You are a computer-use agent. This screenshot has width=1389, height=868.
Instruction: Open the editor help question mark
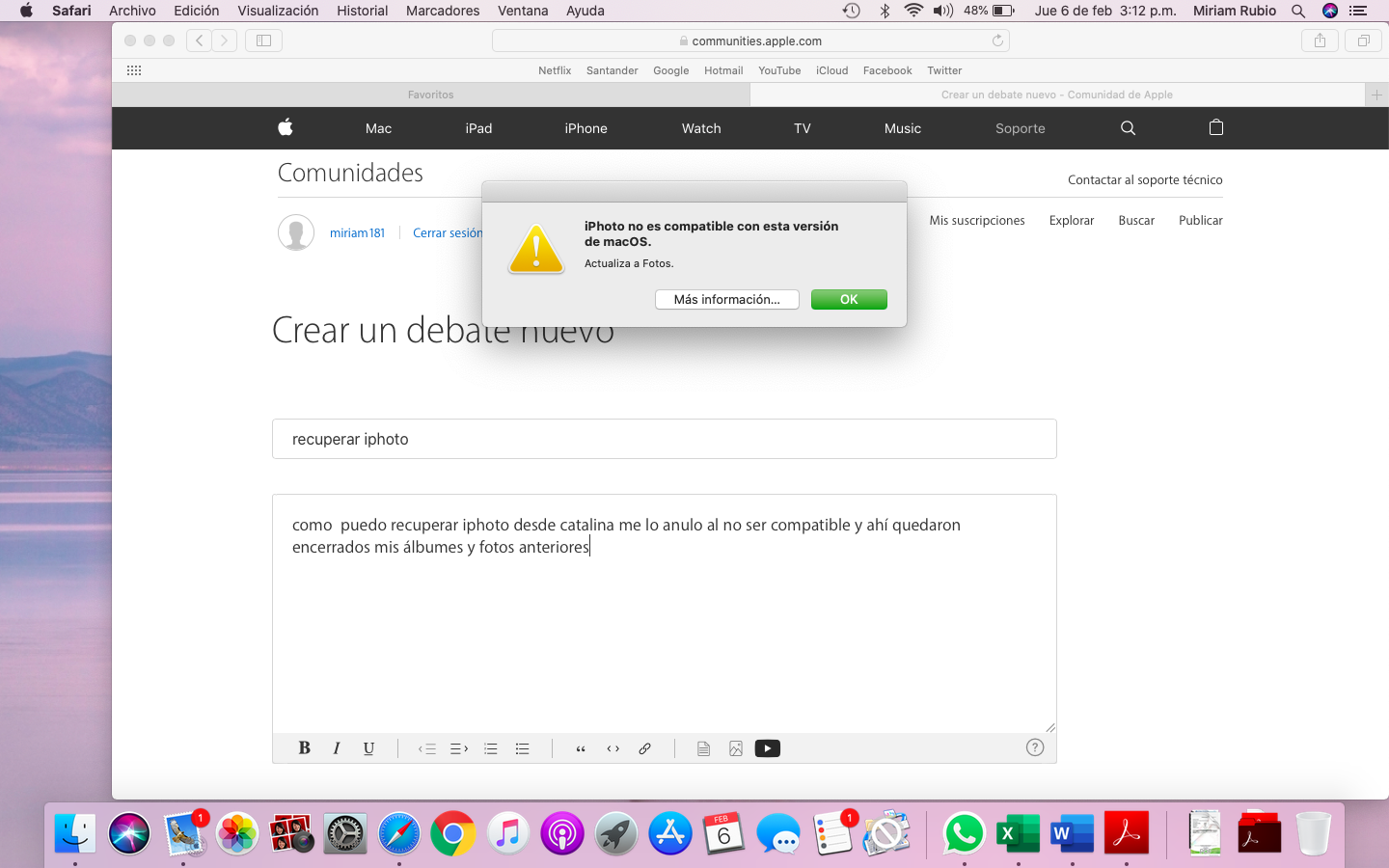point(1035,747)
